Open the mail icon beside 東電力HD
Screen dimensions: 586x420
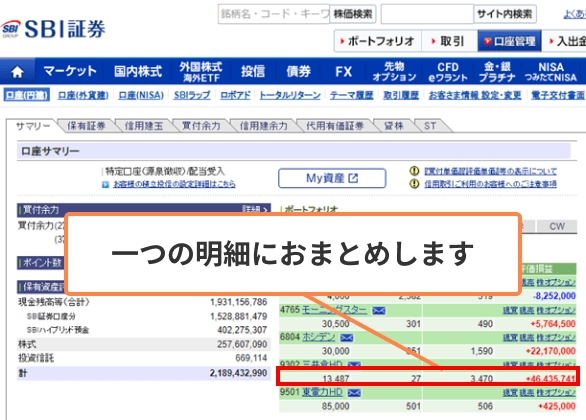354,393
